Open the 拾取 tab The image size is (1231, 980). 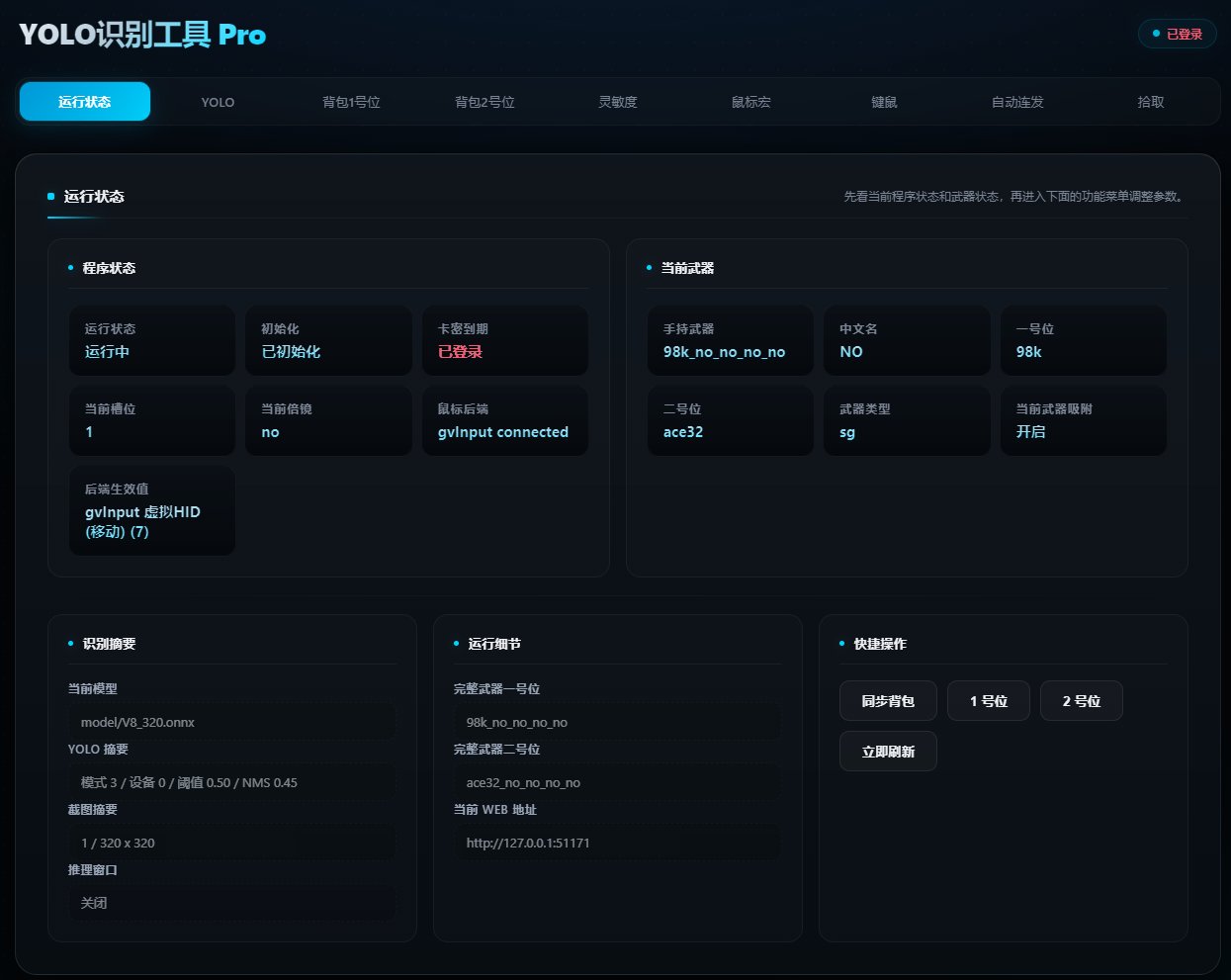point(1151,102)
